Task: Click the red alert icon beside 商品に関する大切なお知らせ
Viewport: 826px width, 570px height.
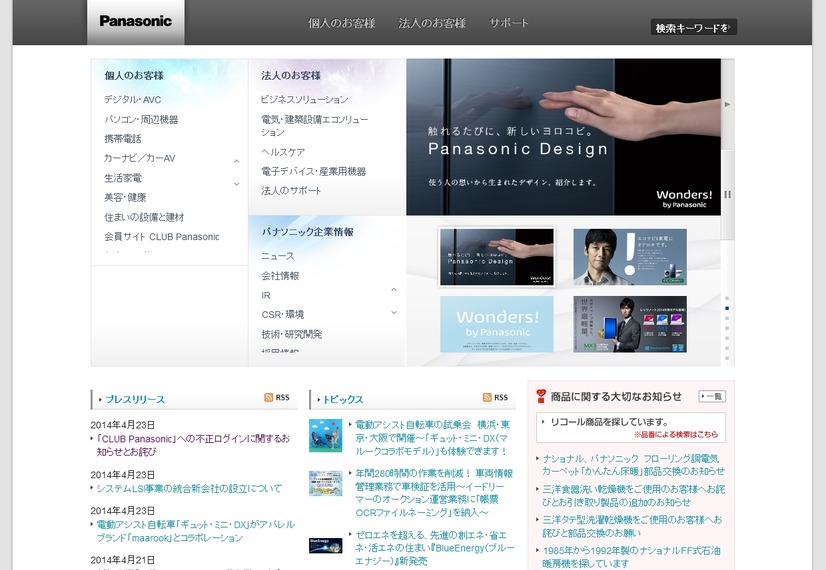Action: pos(541,396)
